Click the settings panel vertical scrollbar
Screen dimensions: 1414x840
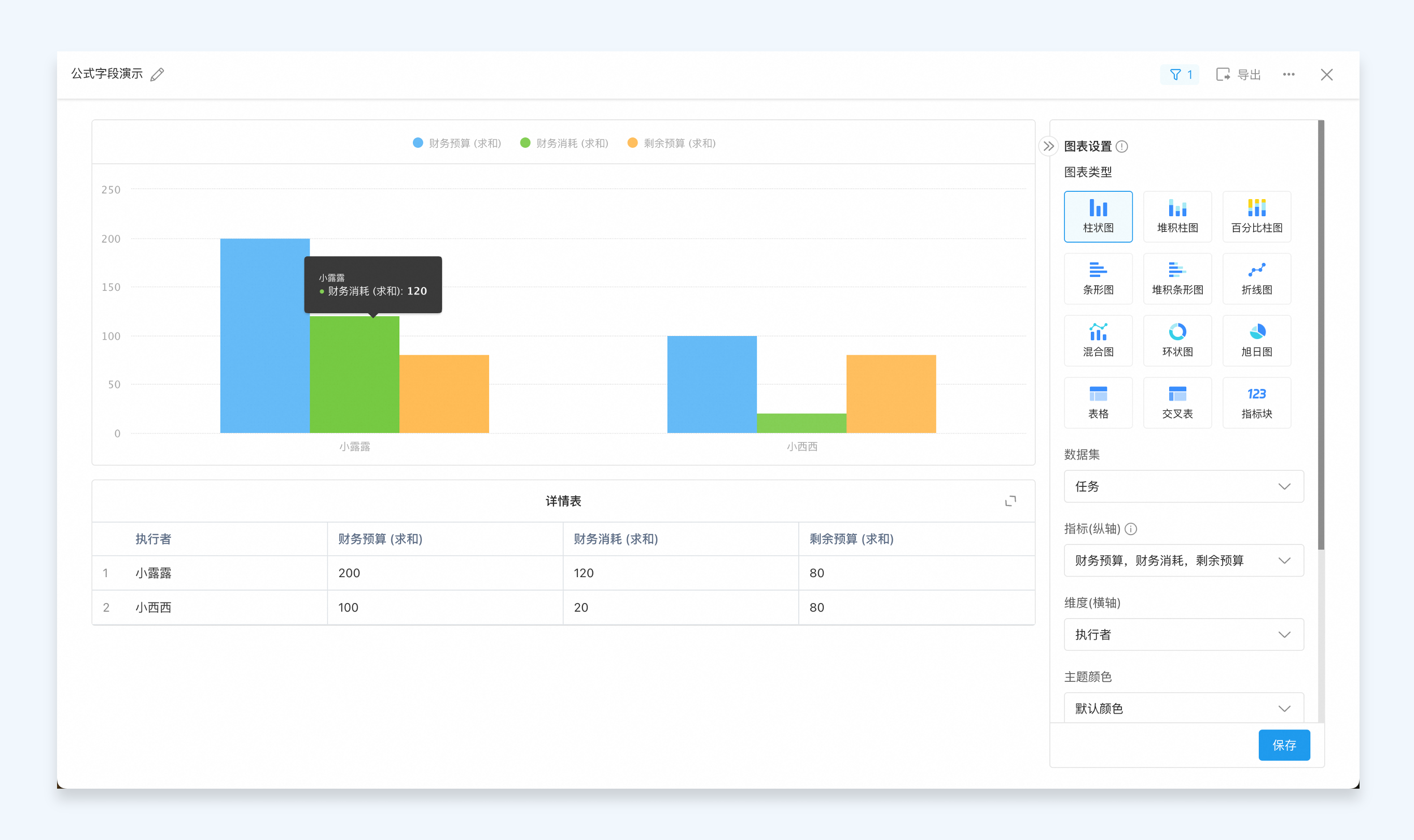(1321, 334)
